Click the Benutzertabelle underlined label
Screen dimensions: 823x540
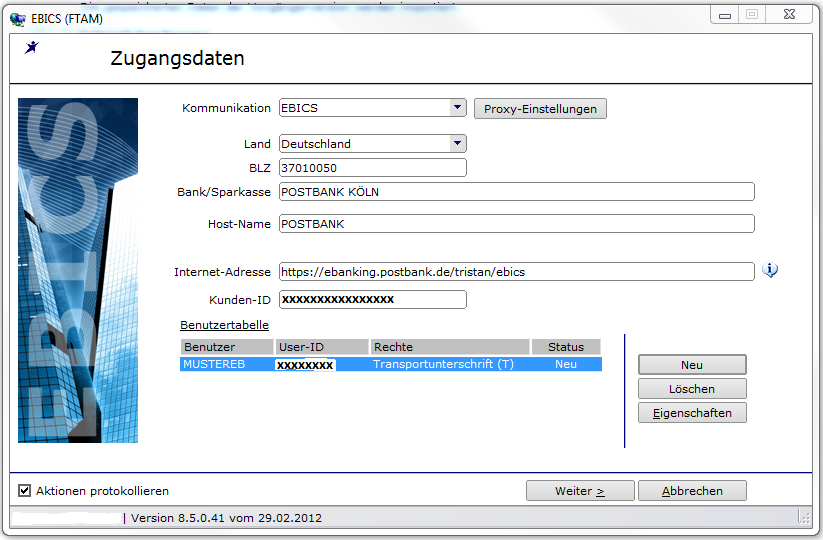224,325
